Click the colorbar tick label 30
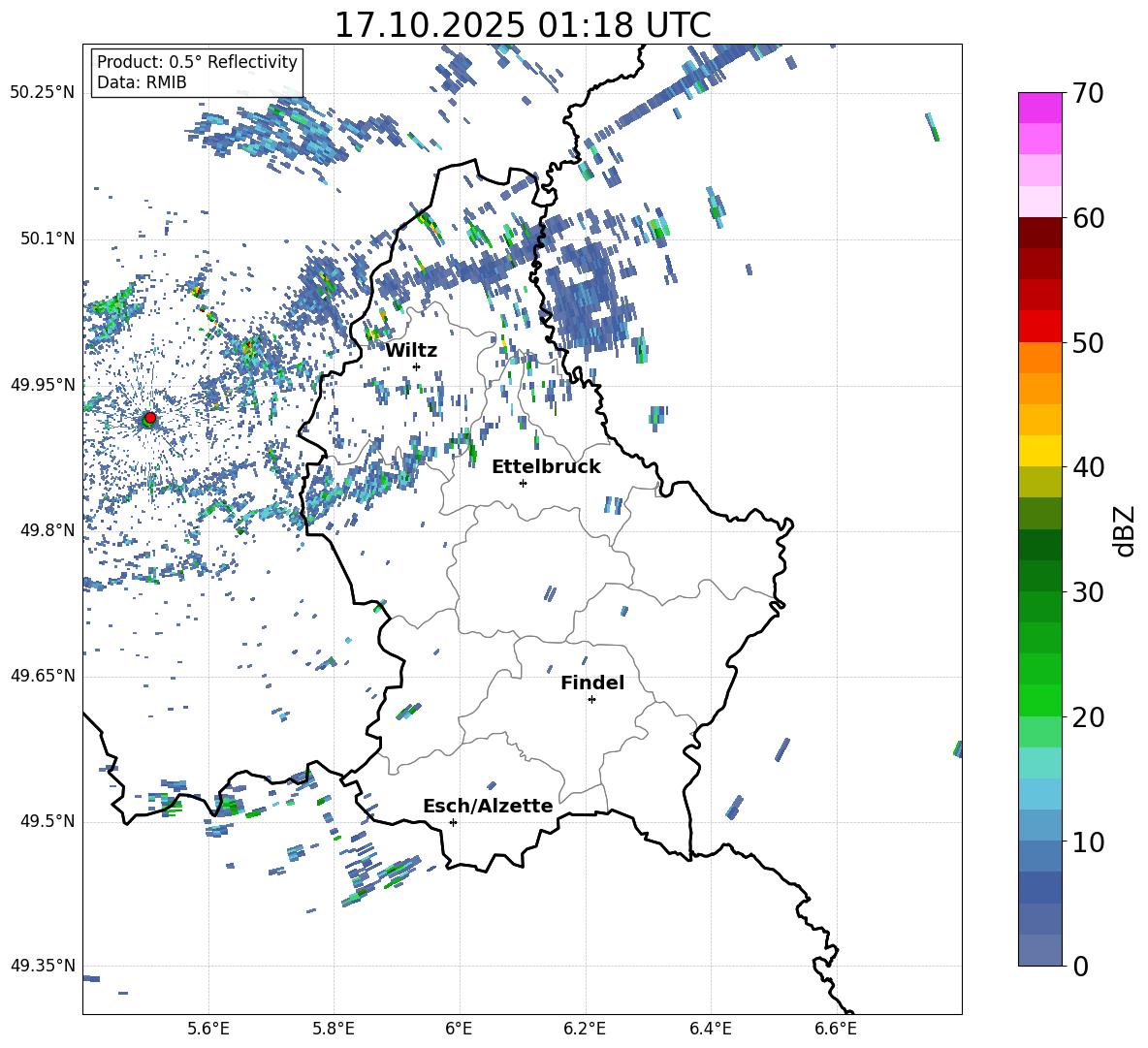The width and height of the screenshot is (1148, 1048). point(1088,591)
